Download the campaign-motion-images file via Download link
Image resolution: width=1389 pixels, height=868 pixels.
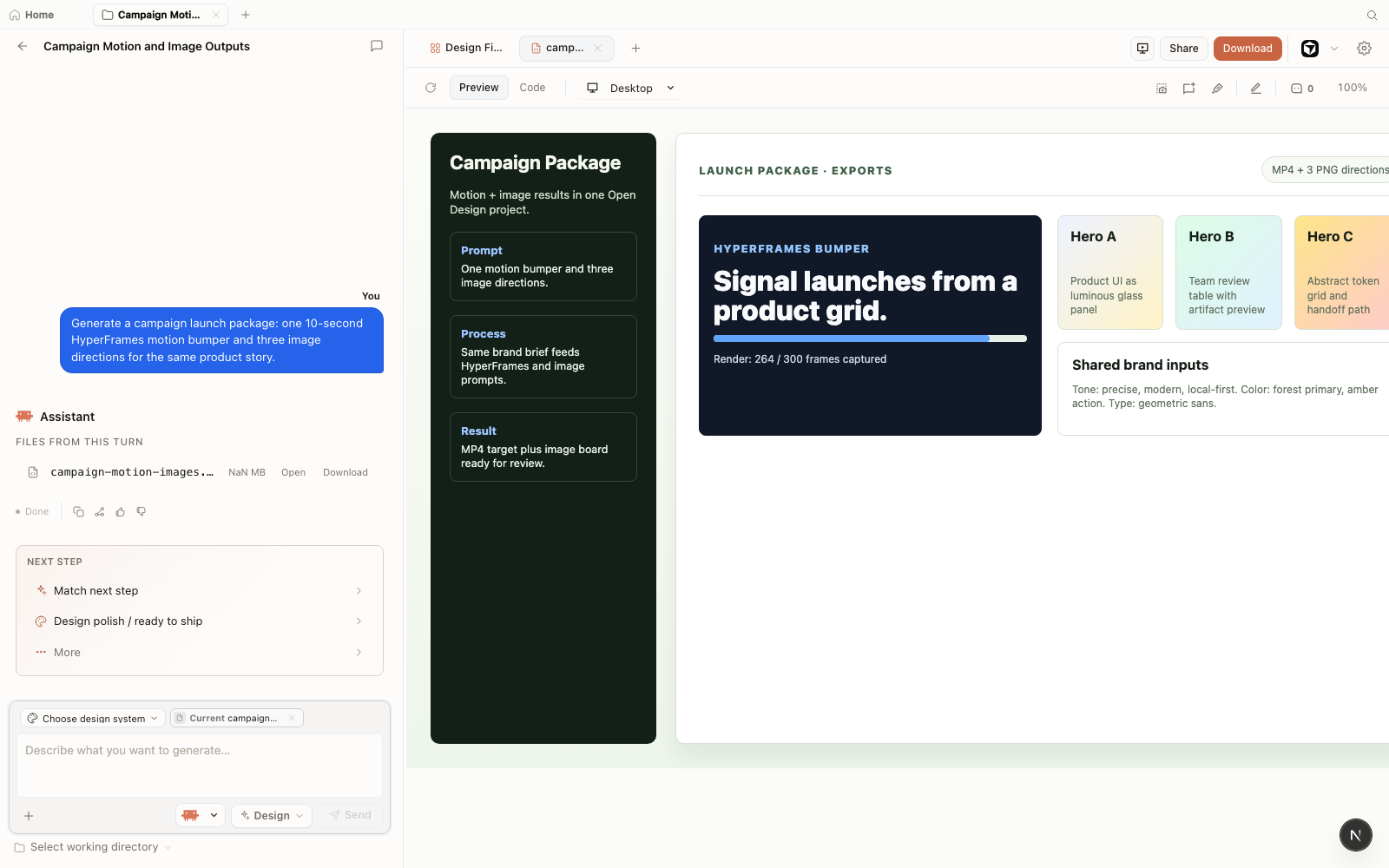(346, 472)
